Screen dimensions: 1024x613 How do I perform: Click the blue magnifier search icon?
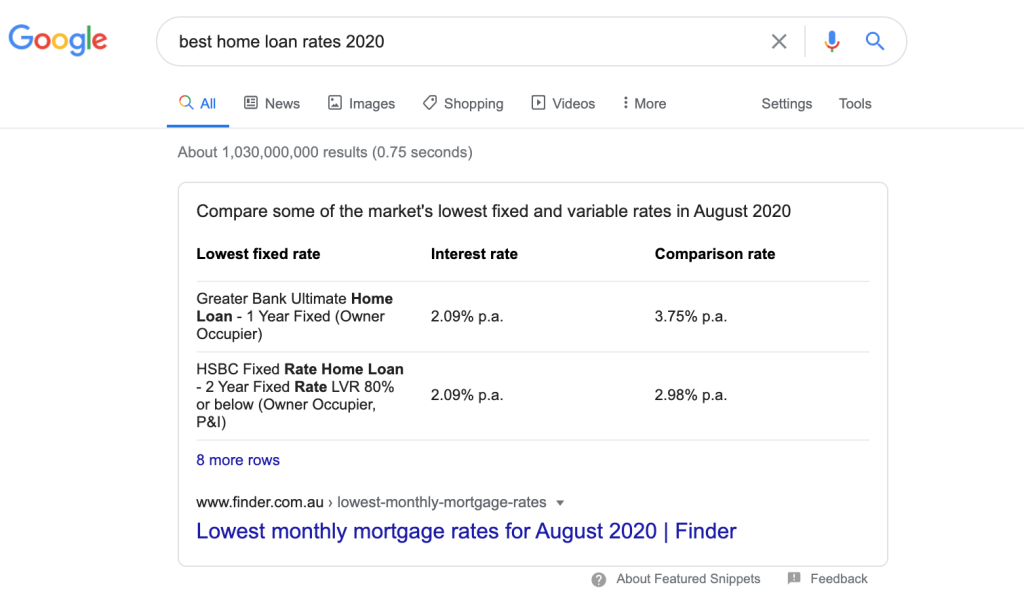[x=874, y=42]
